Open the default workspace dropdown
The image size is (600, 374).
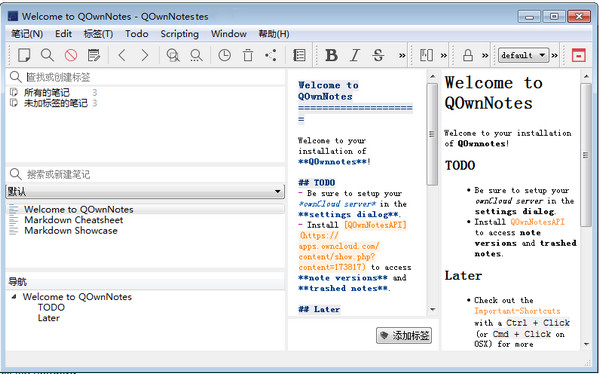click(x=523, y=55)
